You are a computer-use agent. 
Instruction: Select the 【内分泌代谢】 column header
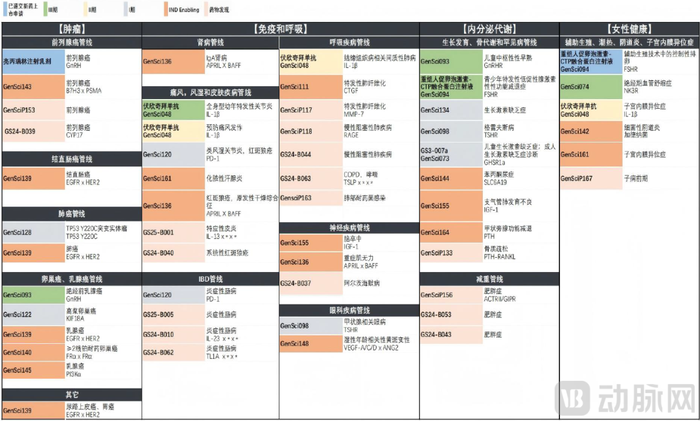click(x=489, y=29)
